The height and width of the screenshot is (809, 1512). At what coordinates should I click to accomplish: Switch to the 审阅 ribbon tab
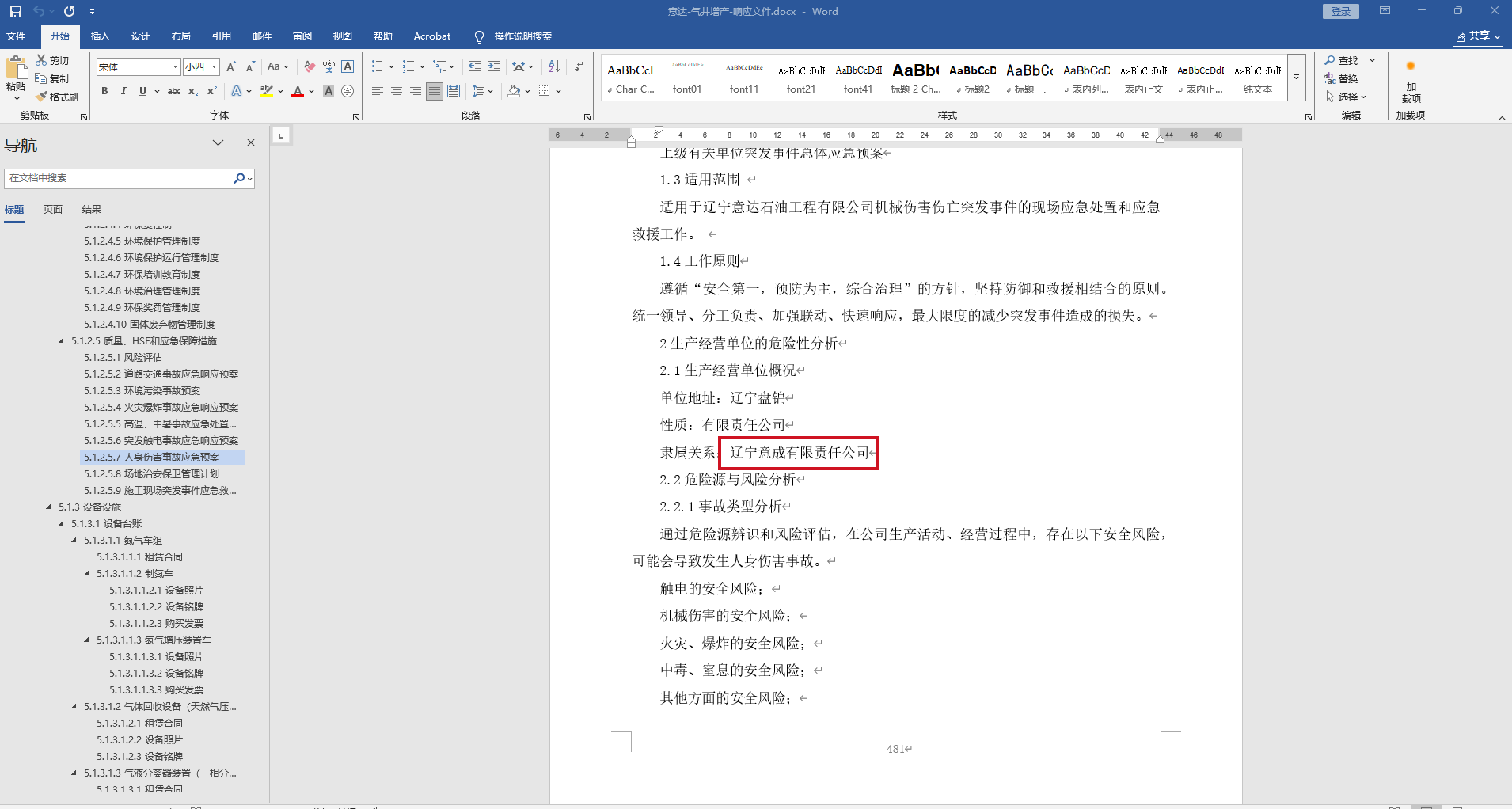coord(302,36)
